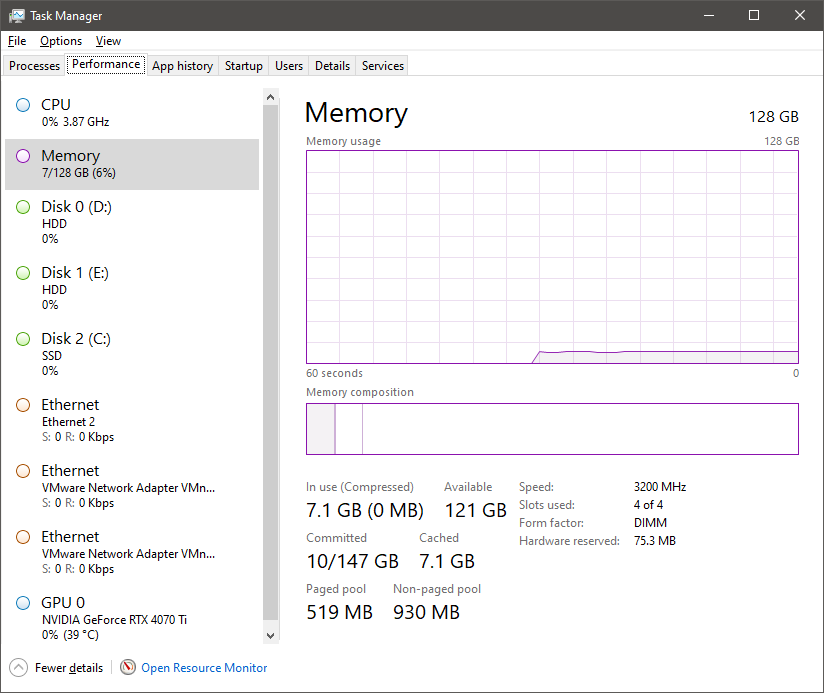Click the Disk 0 (D:) green circle icon
This screenshot has width=824, height=693.
coord(23,207)
